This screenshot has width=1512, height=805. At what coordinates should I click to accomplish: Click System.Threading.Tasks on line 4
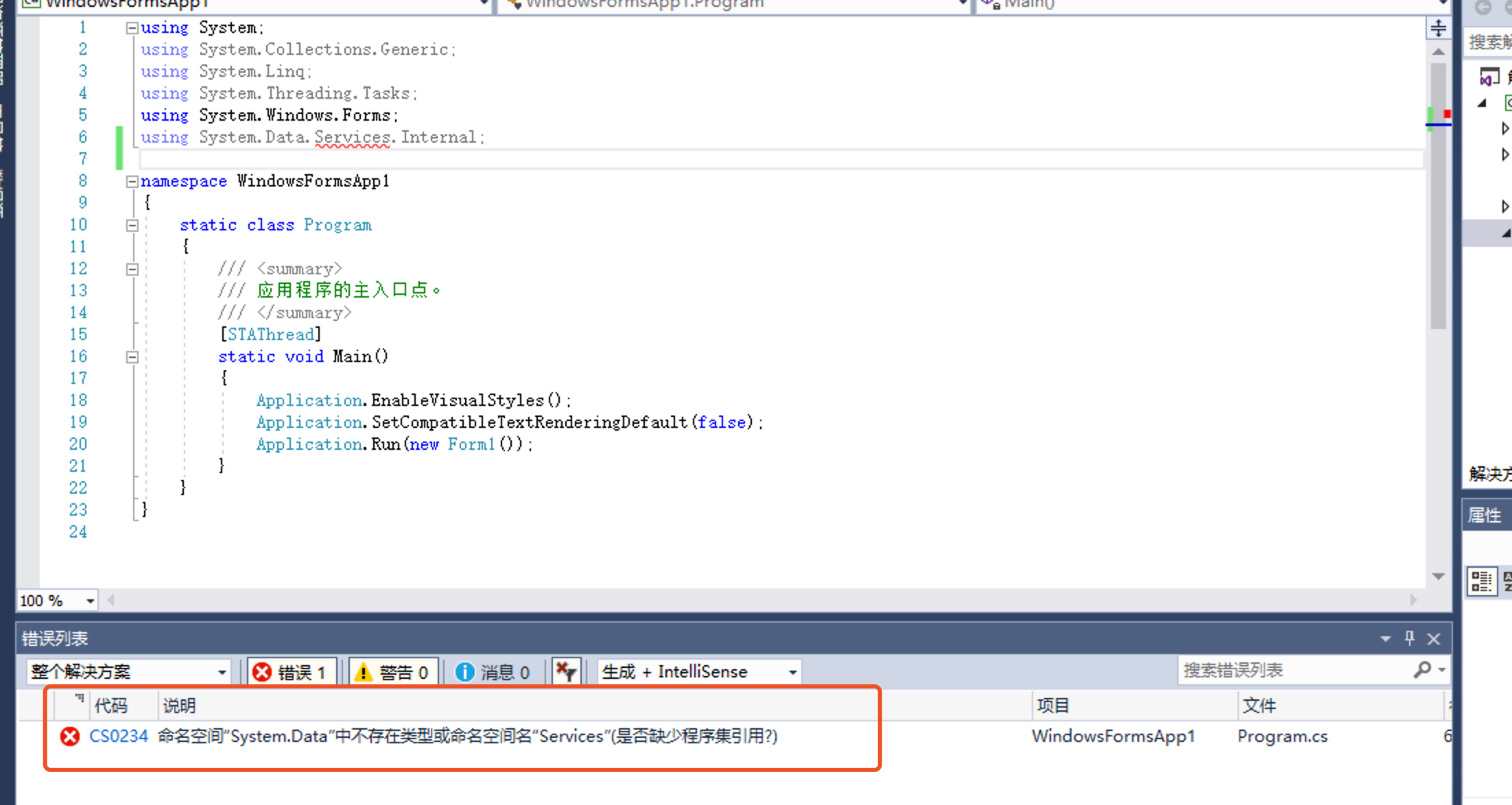pos(304,93)
